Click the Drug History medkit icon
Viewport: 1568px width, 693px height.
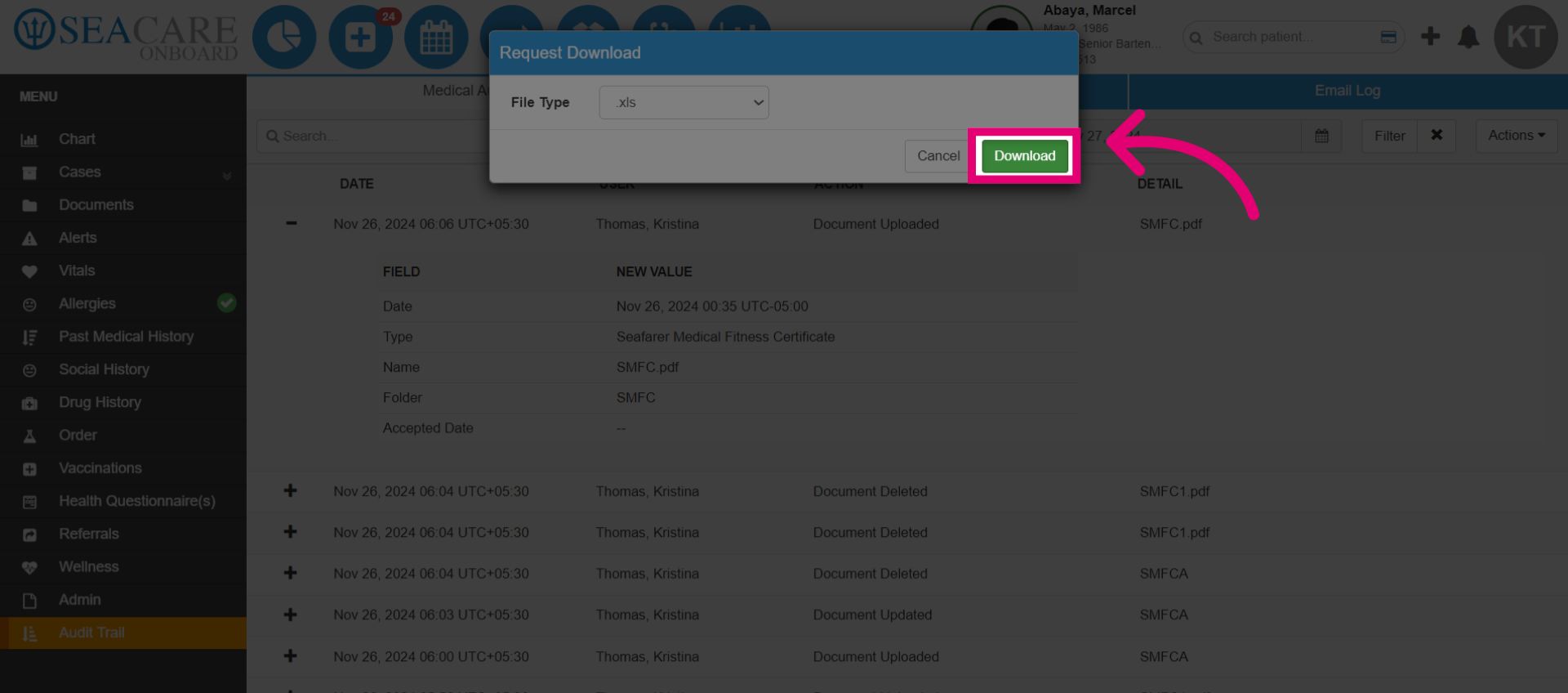(x=29, y=404)
